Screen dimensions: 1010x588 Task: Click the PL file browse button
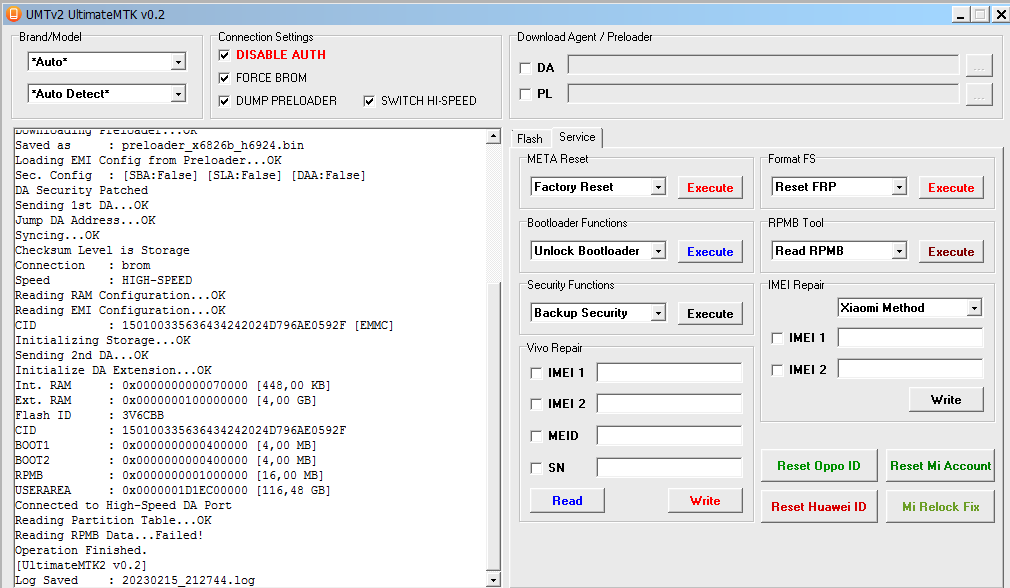978,94
